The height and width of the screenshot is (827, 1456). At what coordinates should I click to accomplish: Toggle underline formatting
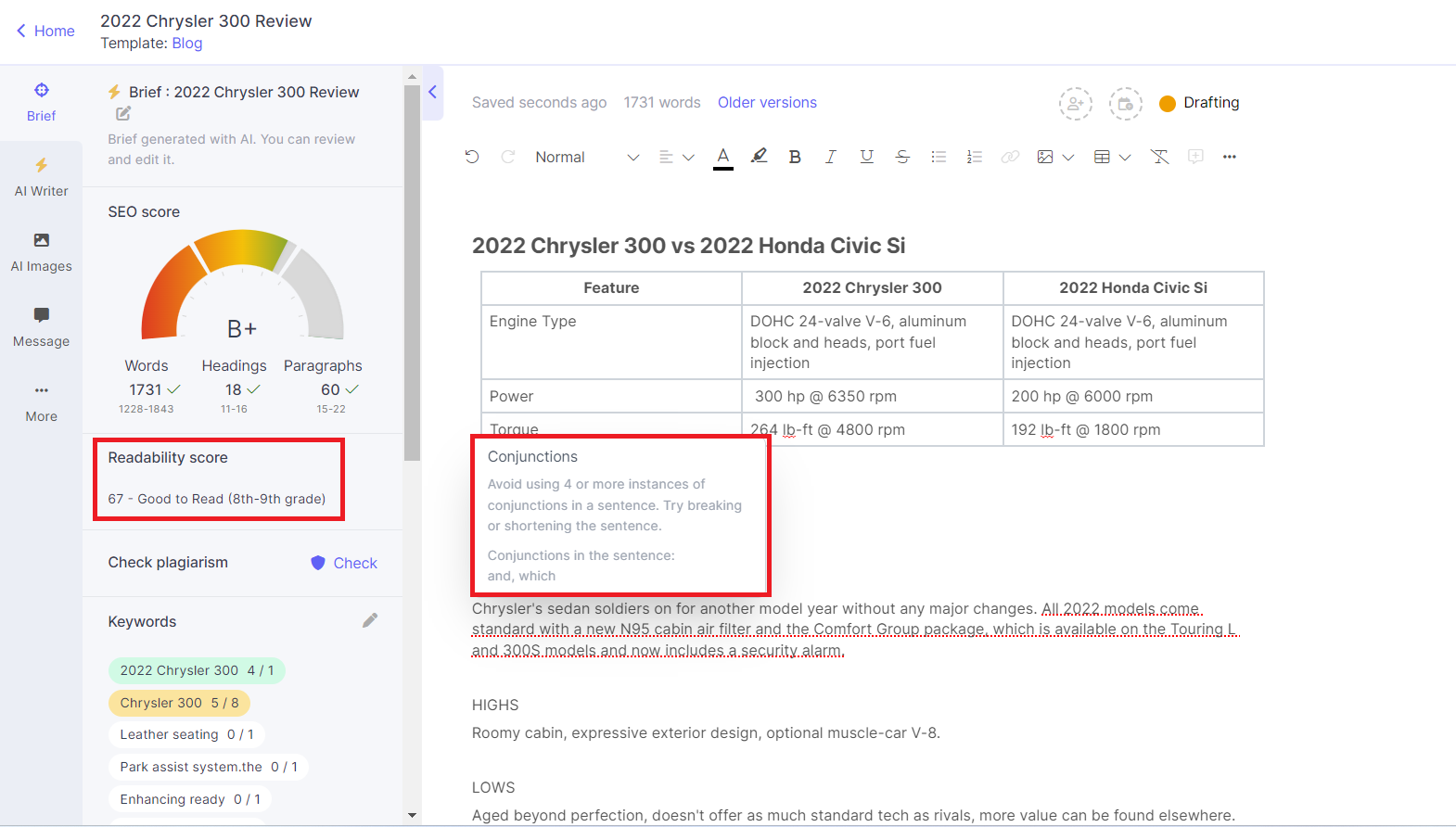click(x=866, y=157)
